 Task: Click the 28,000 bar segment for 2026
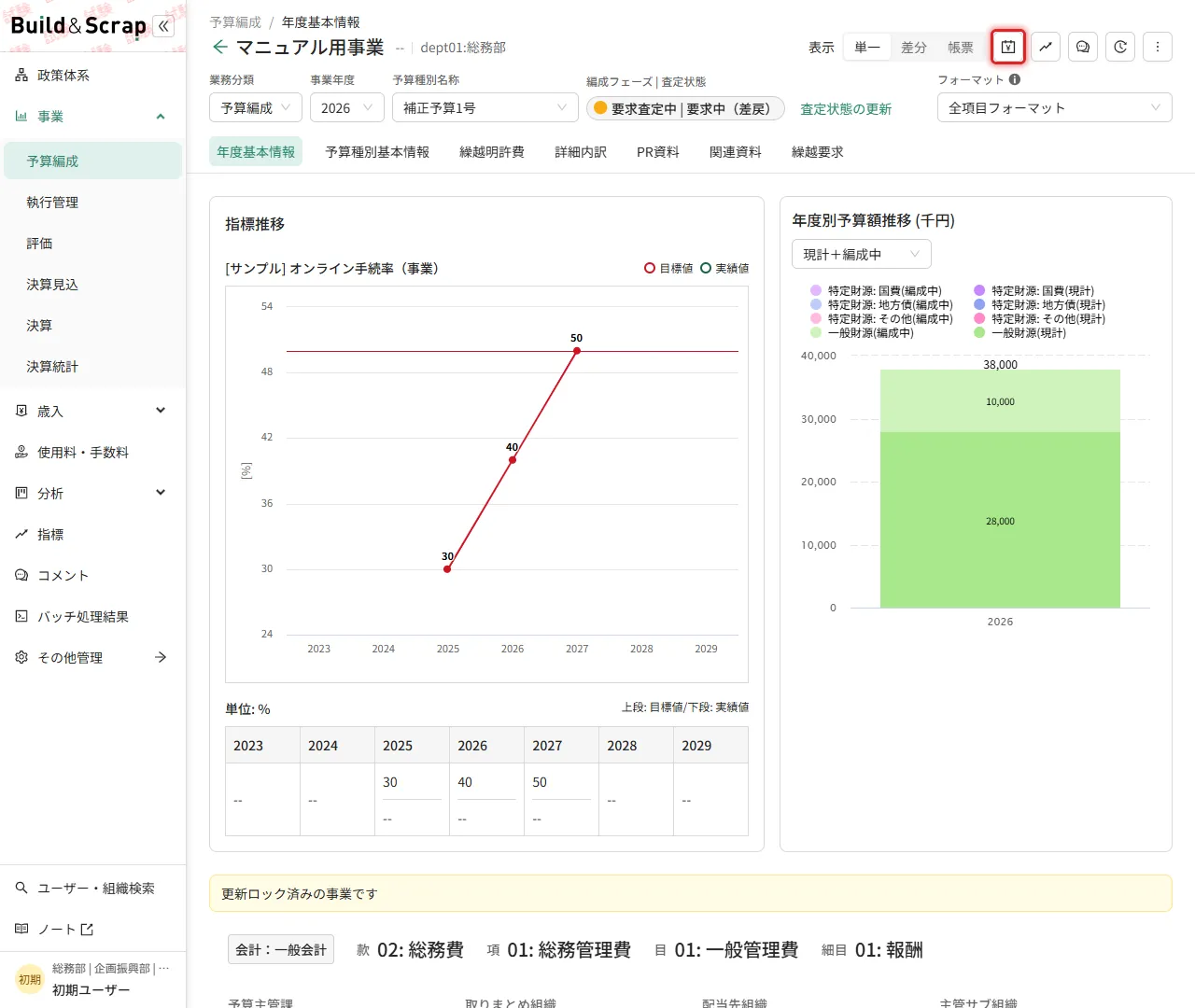[1000, 520]
